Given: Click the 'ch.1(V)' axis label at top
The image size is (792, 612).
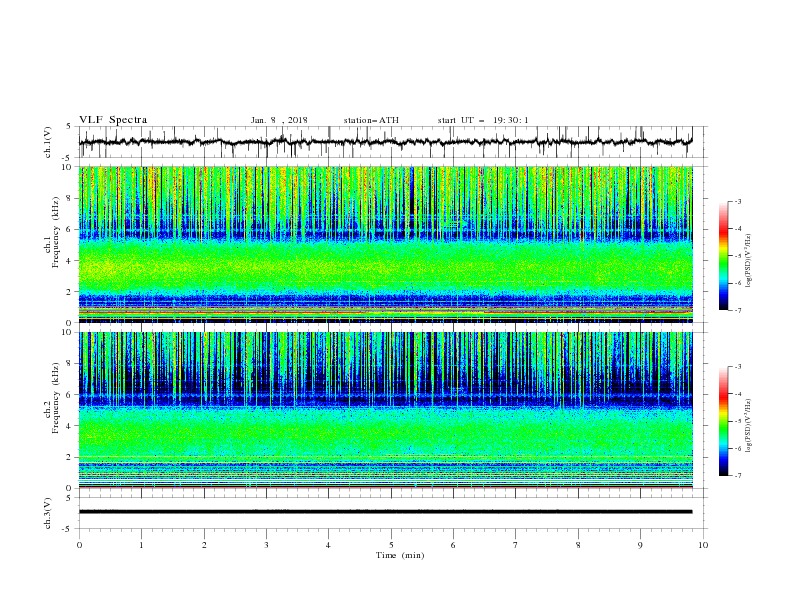Looking at the screenshot, I should tap(48, 142).
